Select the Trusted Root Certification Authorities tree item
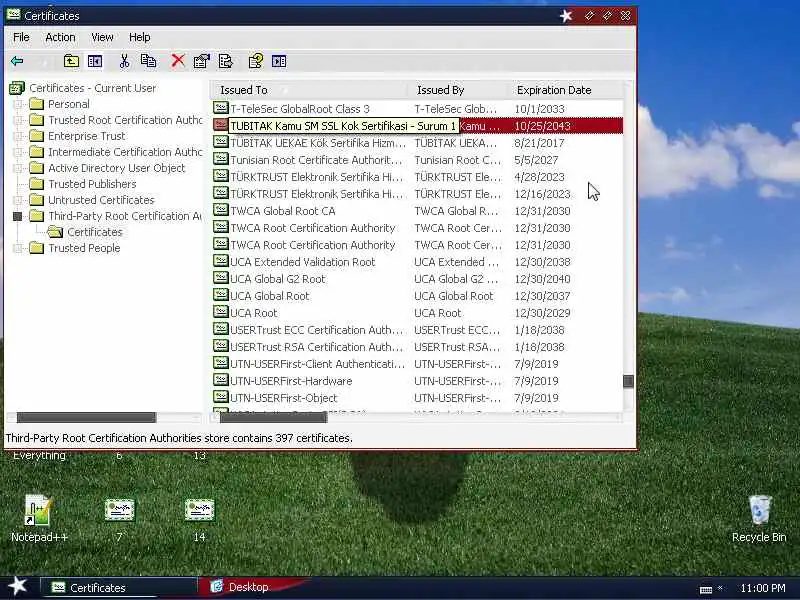 (125, 120)
